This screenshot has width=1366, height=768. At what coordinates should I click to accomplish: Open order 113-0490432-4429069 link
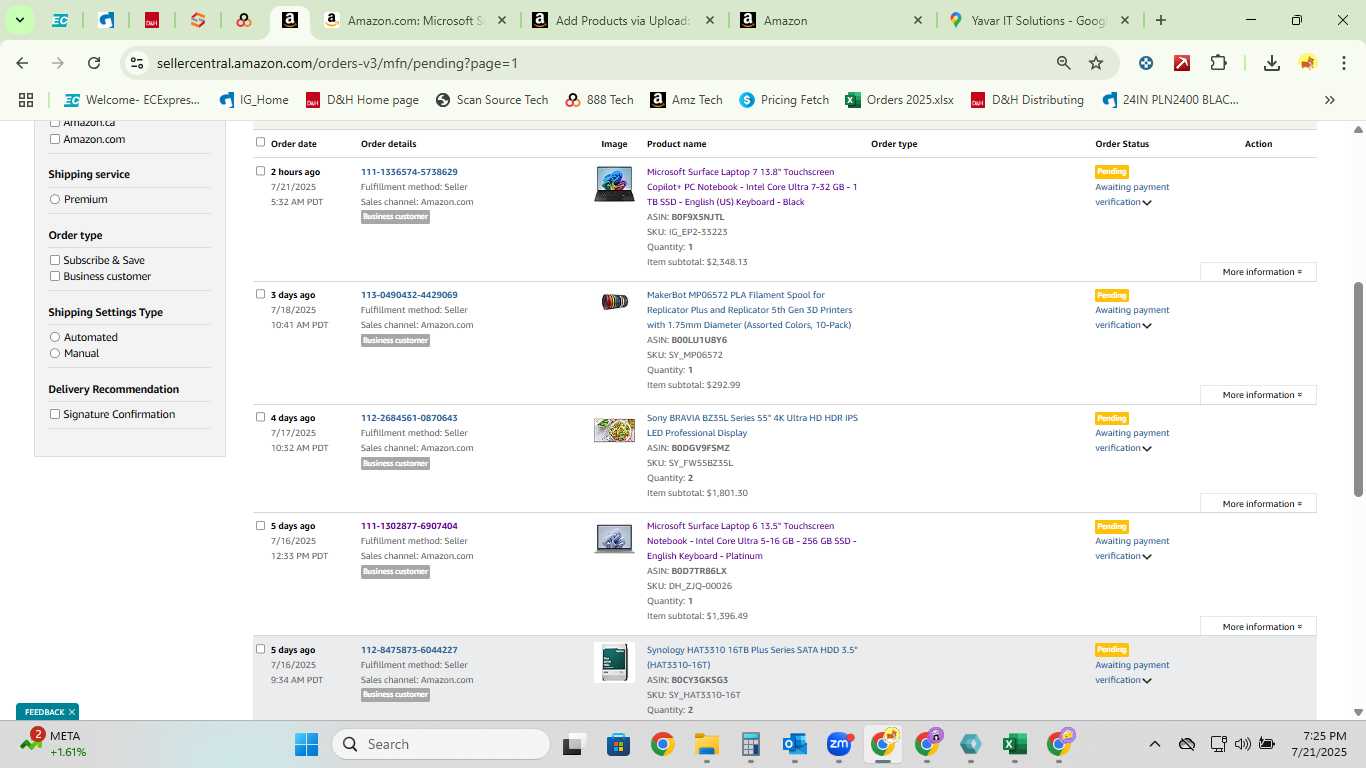pyautogui.click(x=409, y=295)
